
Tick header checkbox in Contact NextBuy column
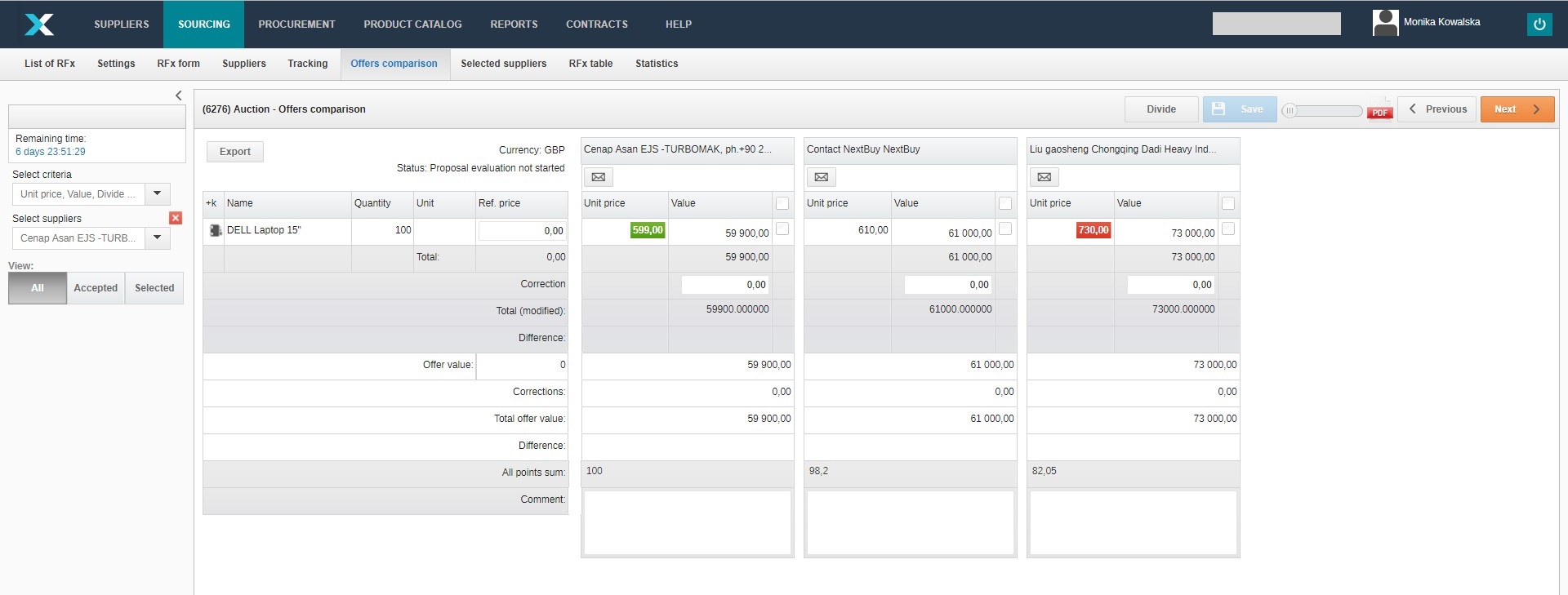click(1005, 203)
